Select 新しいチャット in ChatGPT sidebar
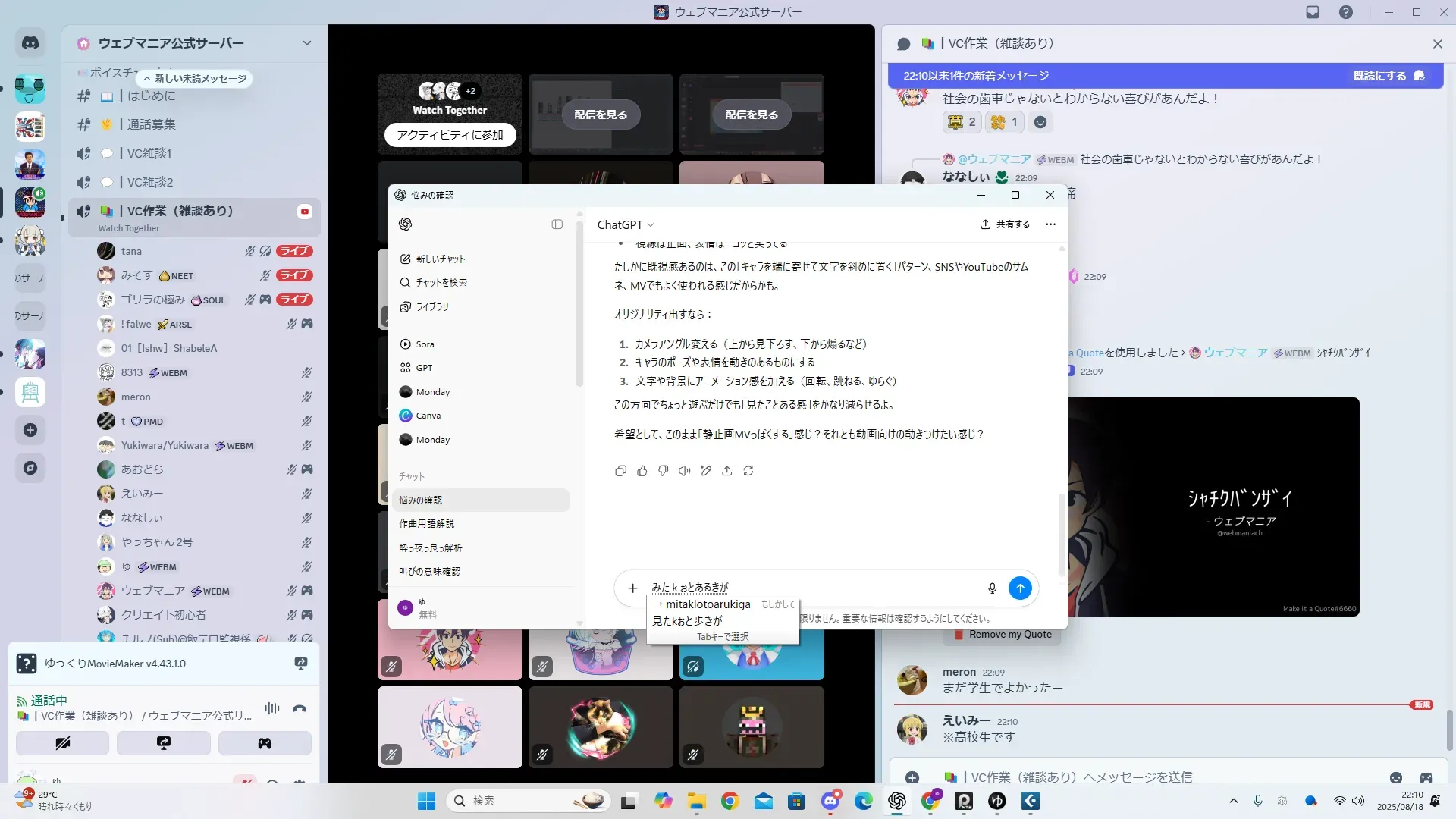 (440, 259)
